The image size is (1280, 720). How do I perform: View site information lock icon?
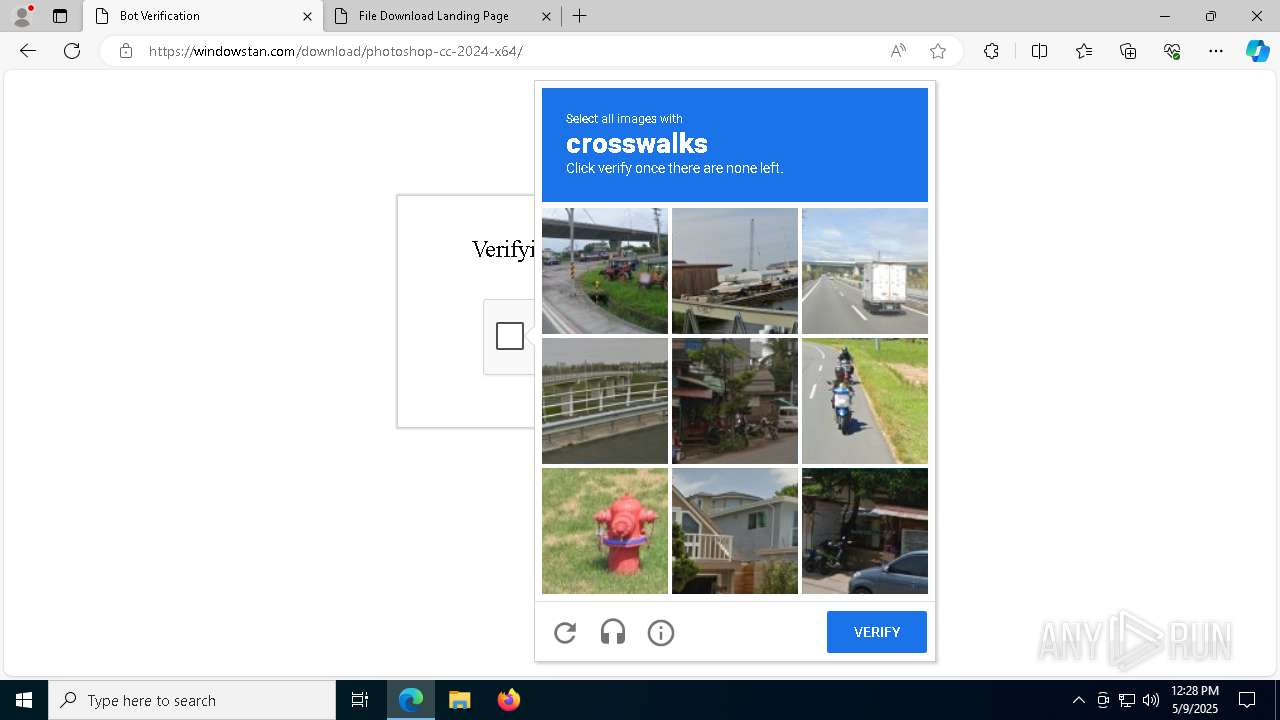click(x=126, y=51)
